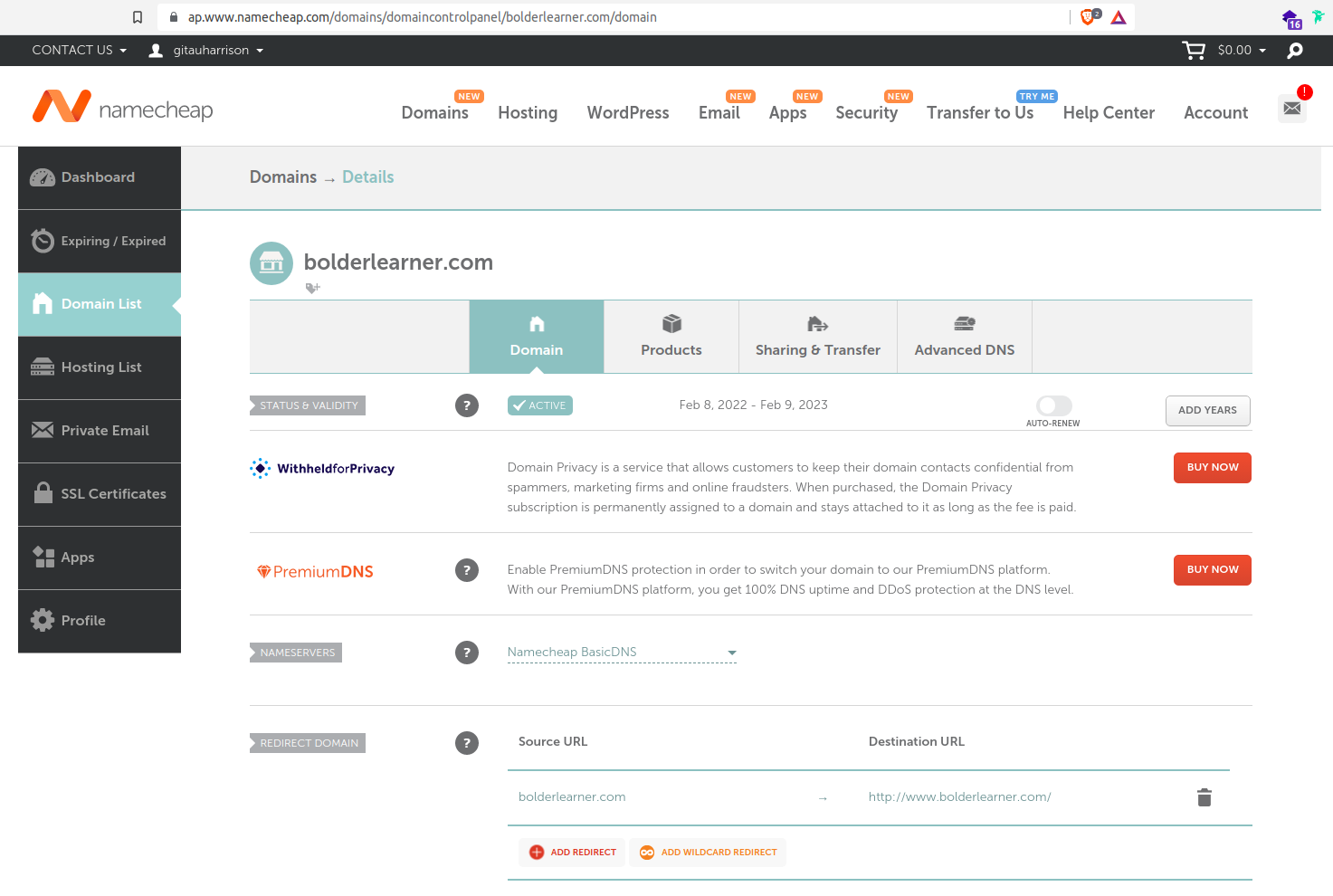Click Buy Now for Domain Privacy

click(1213, 468)
